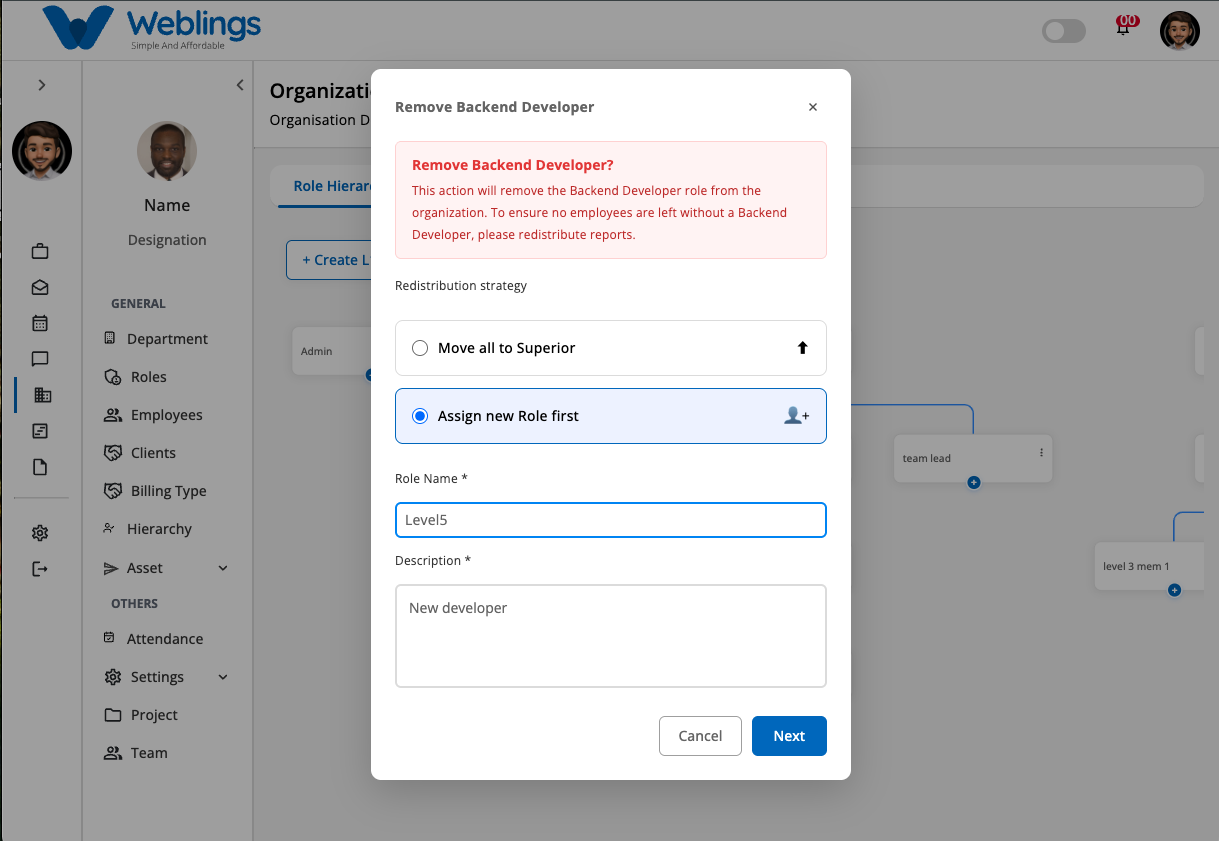
Task: Open Department in the sidebar menu
Action: [x=167, y=339]
